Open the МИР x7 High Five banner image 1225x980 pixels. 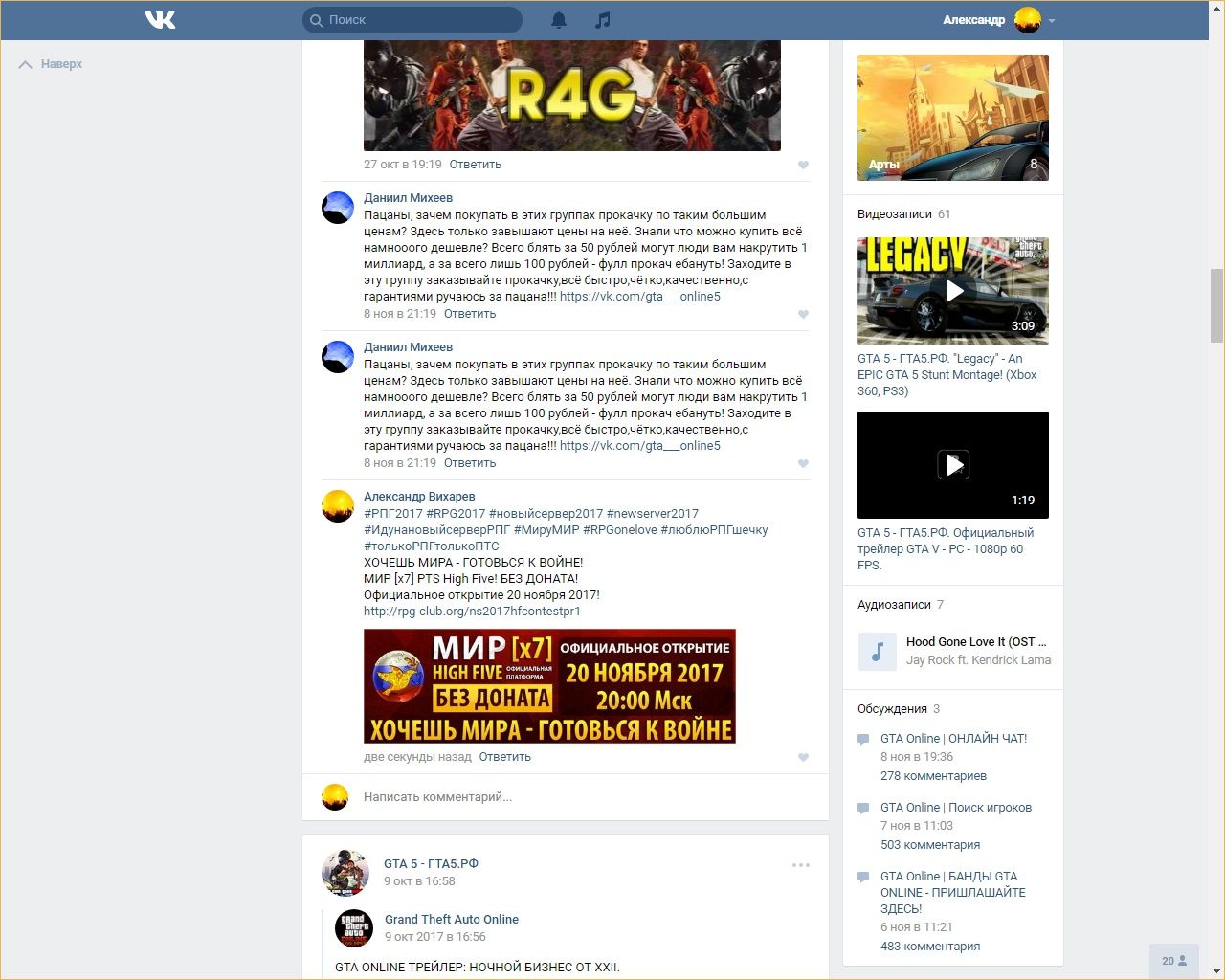click(549, 686)
